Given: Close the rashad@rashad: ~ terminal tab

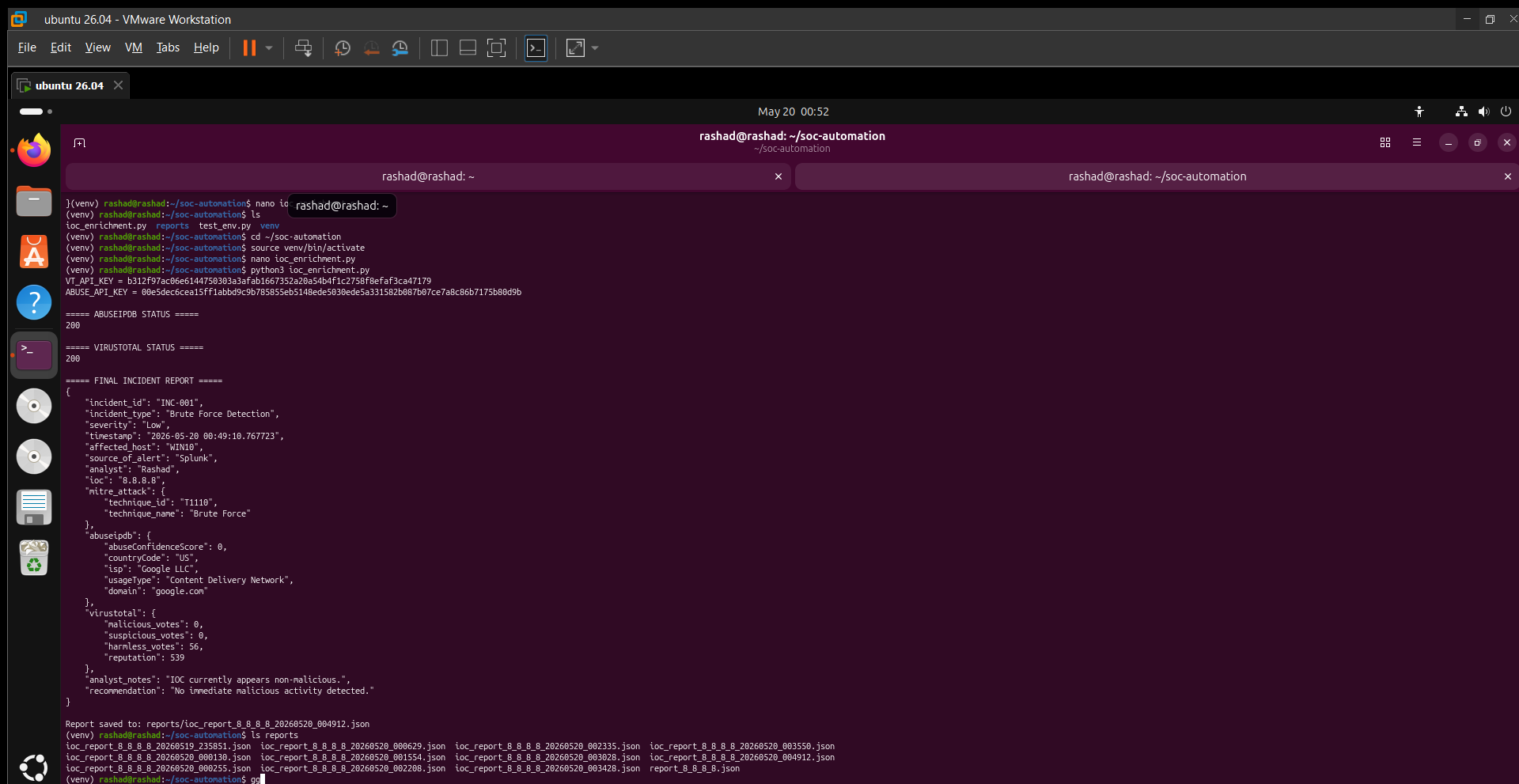Looking at the screenshot, I should [778, 176].
